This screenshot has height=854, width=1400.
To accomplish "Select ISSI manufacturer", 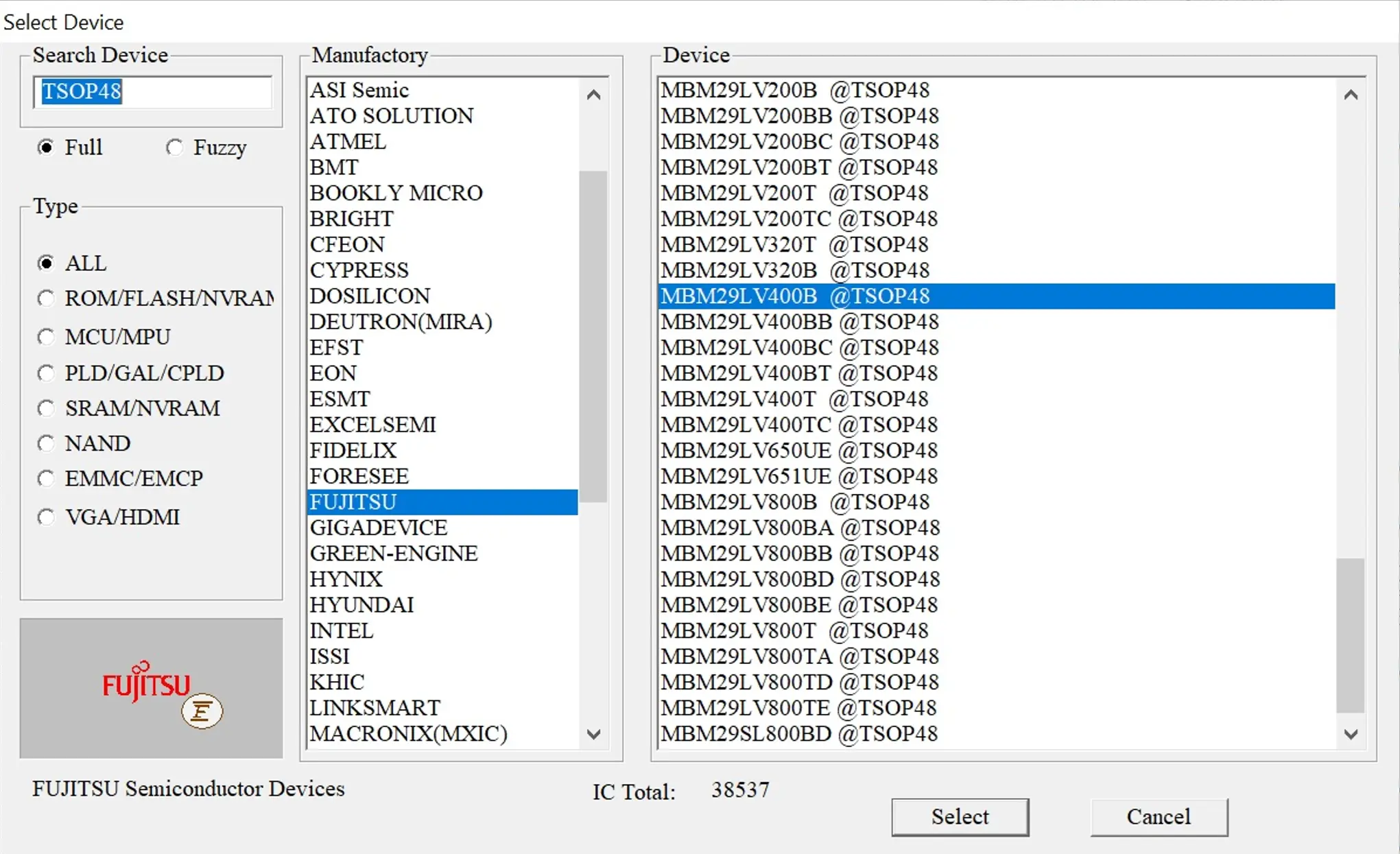I will click(442, 656).
